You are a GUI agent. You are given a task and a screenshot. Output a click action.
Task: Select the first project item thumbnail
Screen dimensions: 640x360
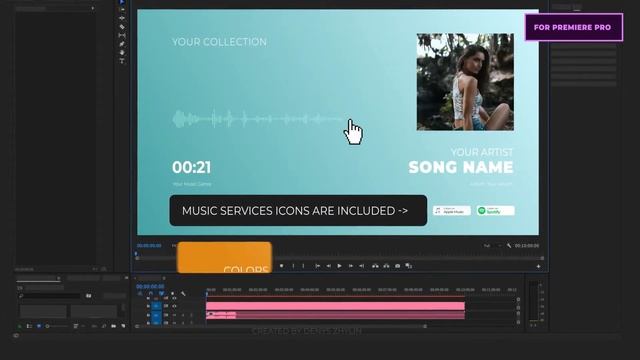click(43, 311)
